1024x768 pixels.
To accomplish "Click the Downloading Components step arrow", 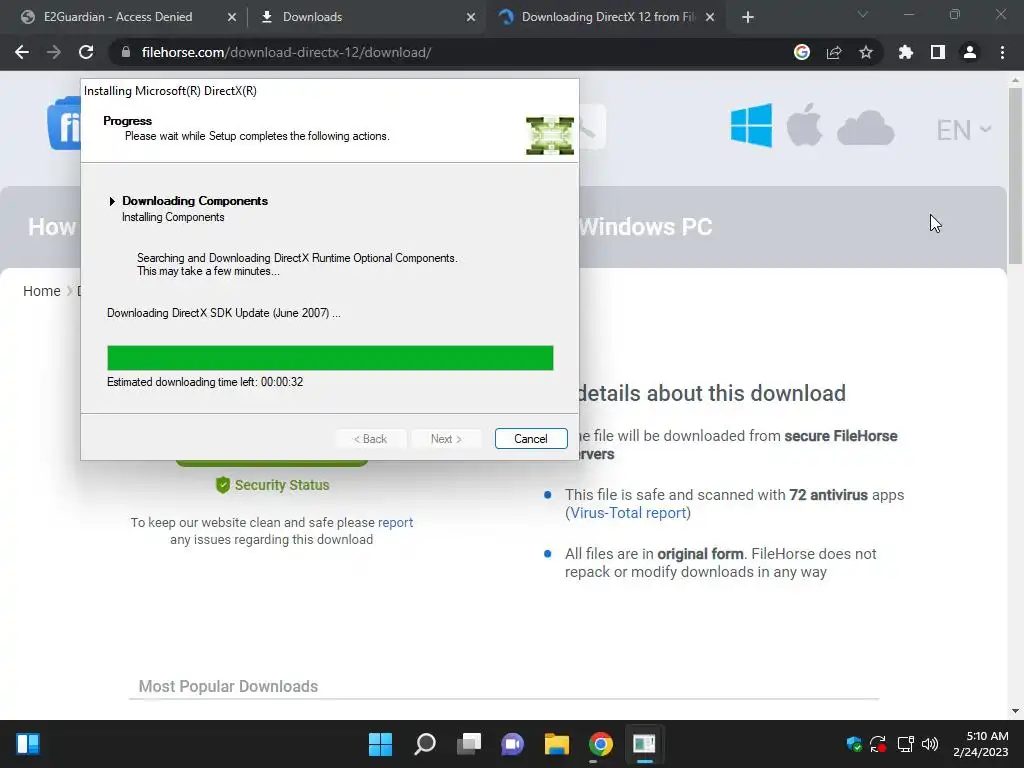I will tap(112, 201).
